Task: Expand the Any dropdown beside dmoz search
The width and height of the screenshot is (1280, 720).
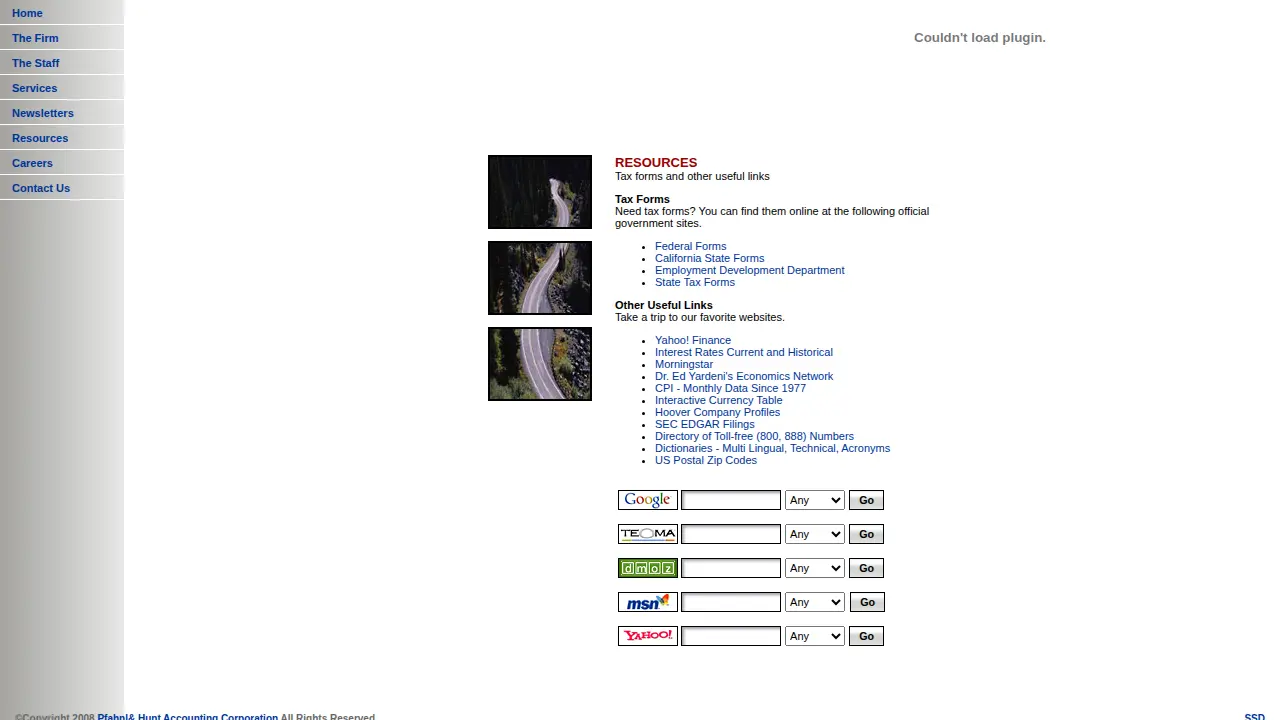Action: tap(815, 568)
